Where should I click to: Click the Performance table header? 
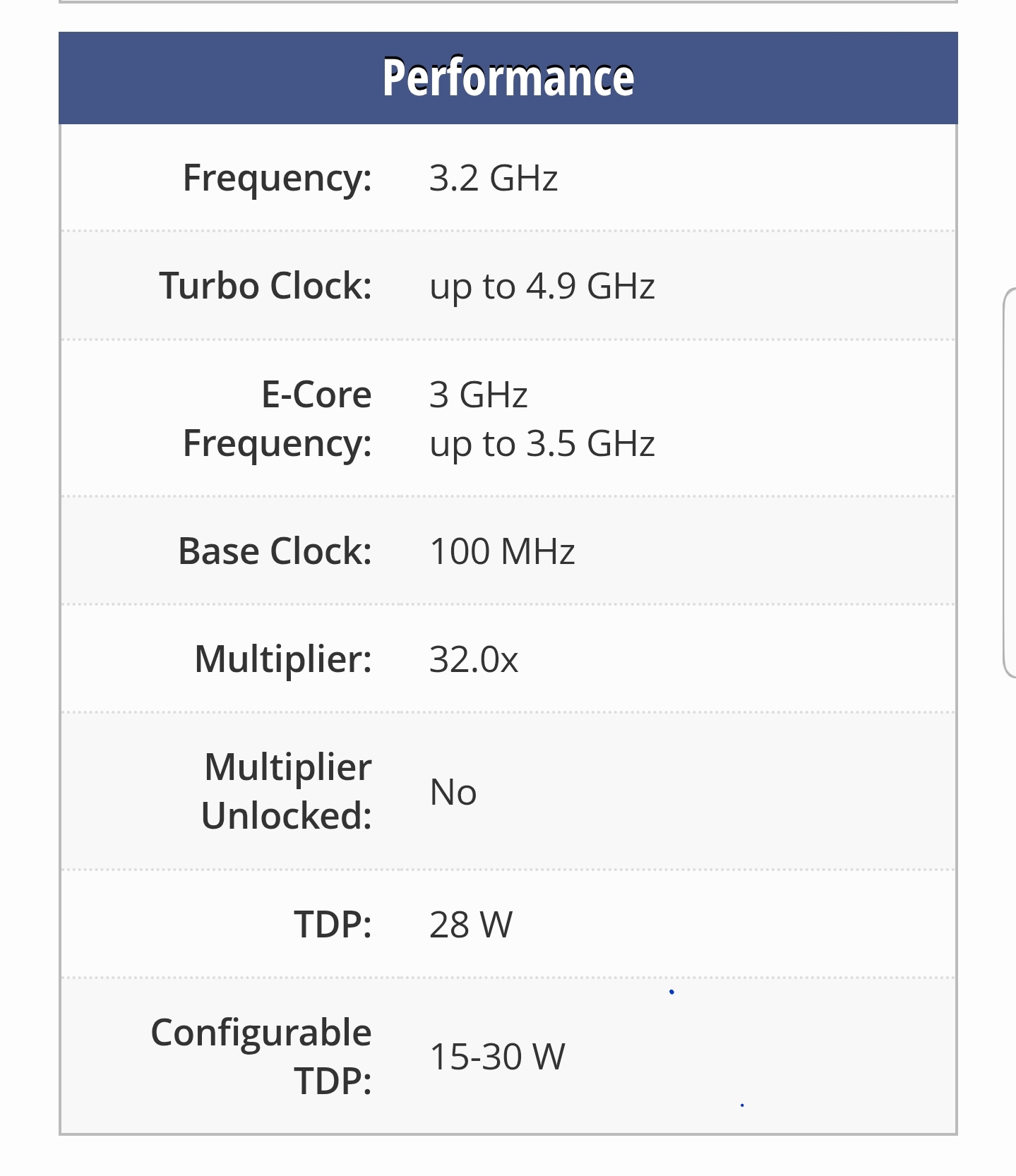click(508, 78)
